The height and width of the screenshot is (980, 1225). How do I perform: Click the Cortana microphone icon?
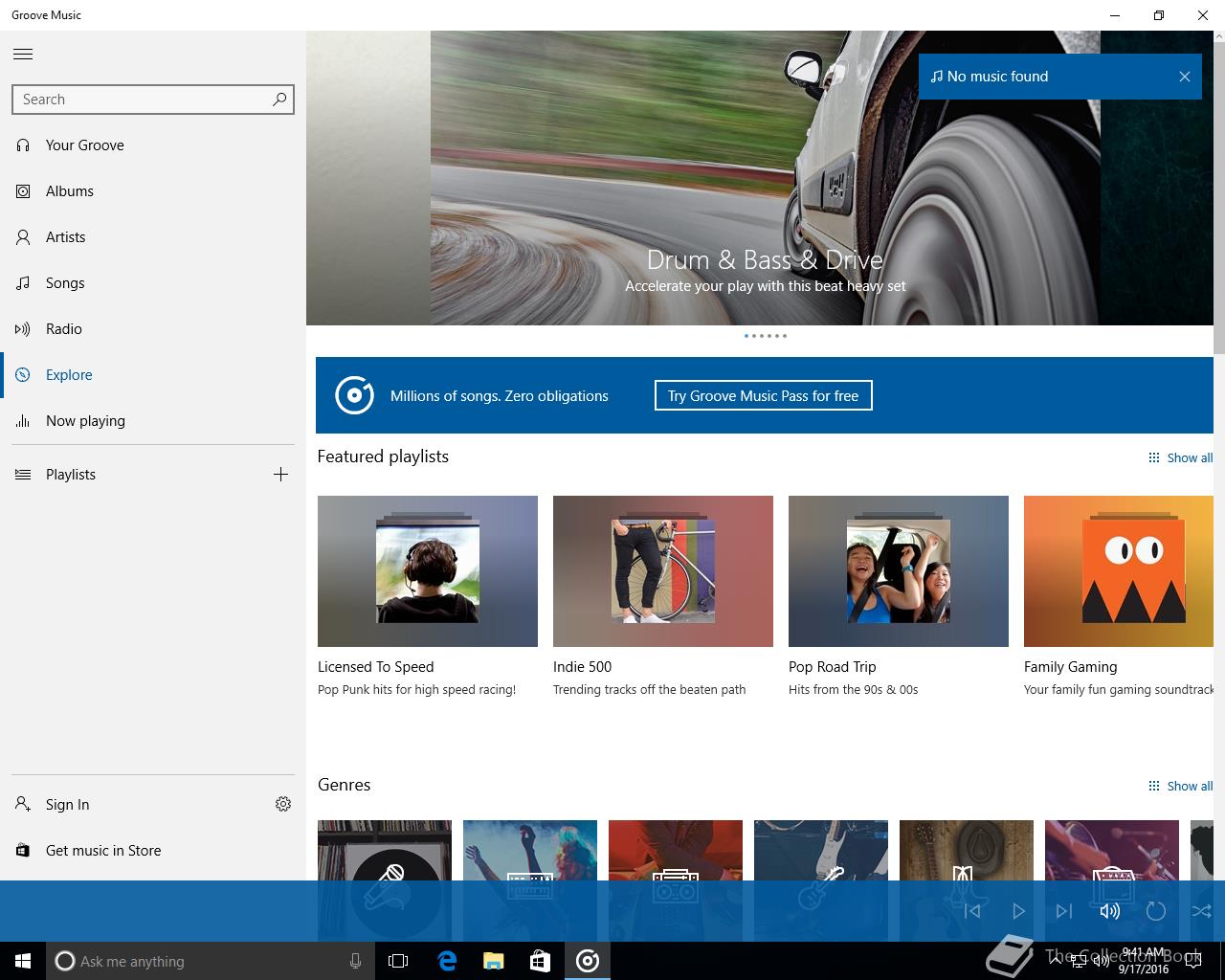coord(355,961)
